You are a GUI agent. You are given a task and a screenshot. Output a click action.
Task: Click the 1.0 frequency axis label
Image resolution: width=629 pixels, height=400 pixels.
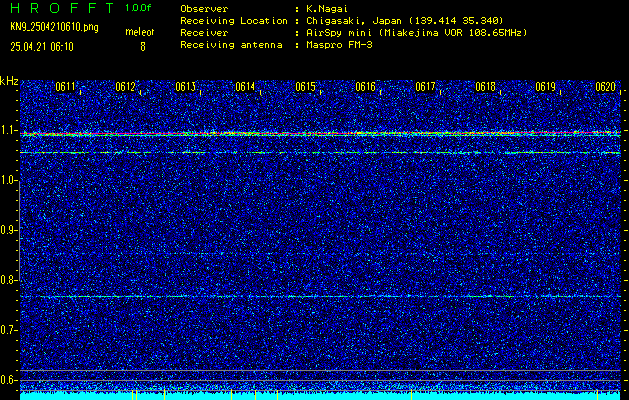[7, 181]
